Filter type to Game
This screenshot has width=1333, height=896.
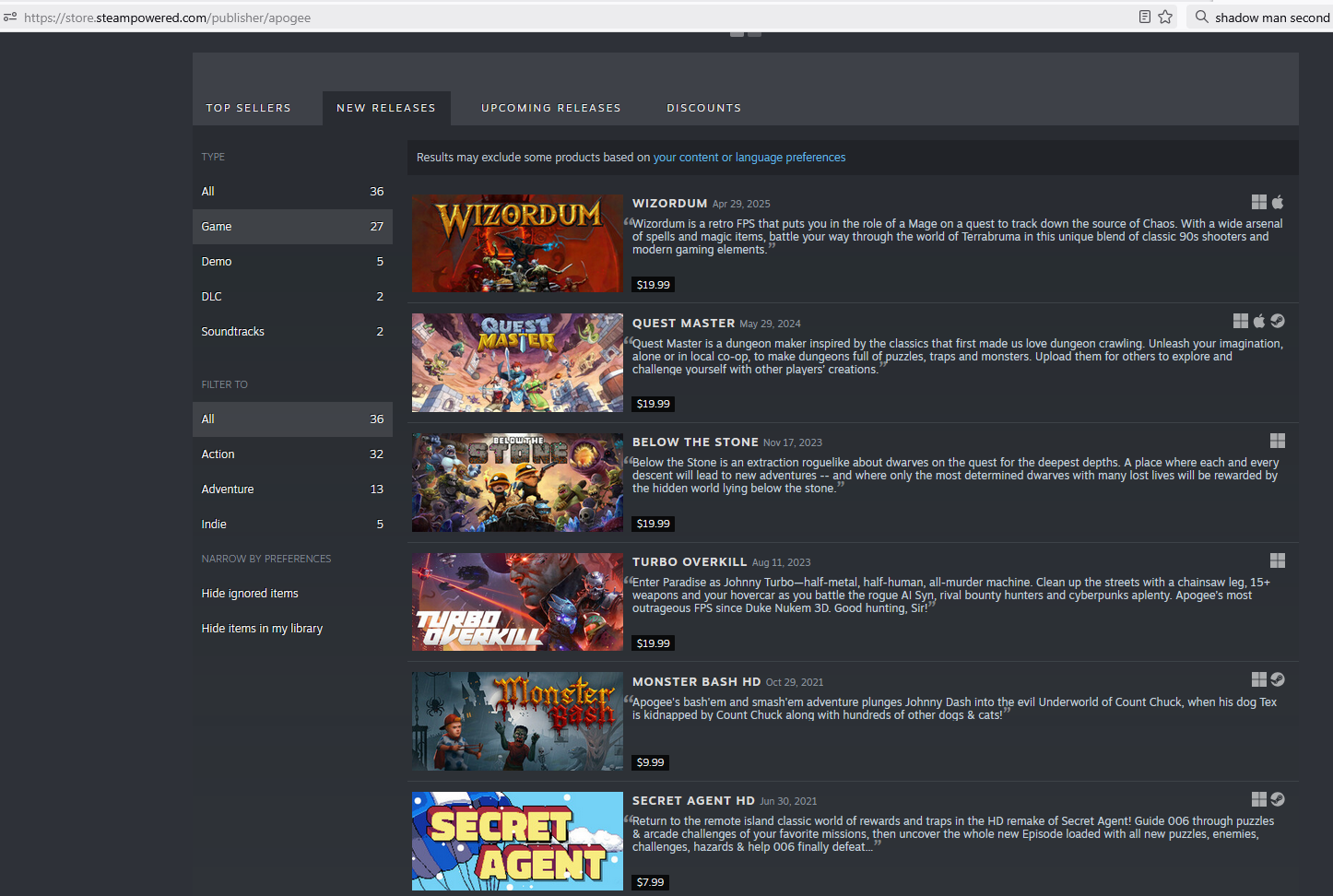pos(292,227)
